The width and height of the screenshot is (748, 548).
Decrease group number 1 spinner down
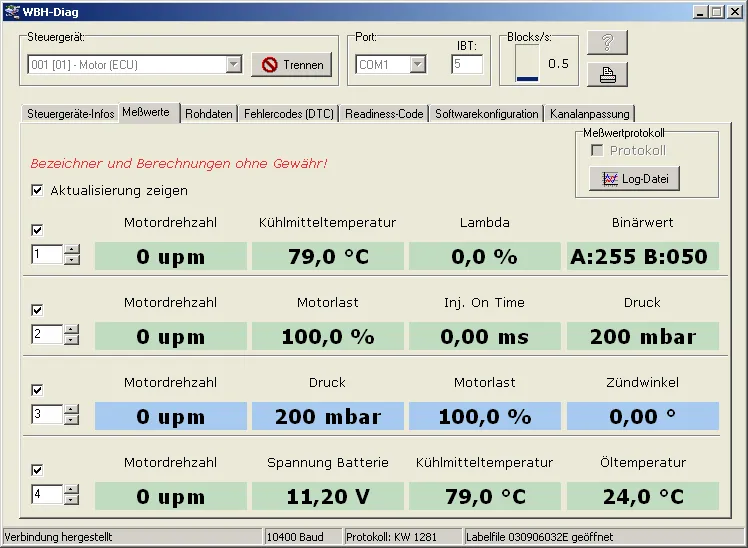(x=72, y=259)
